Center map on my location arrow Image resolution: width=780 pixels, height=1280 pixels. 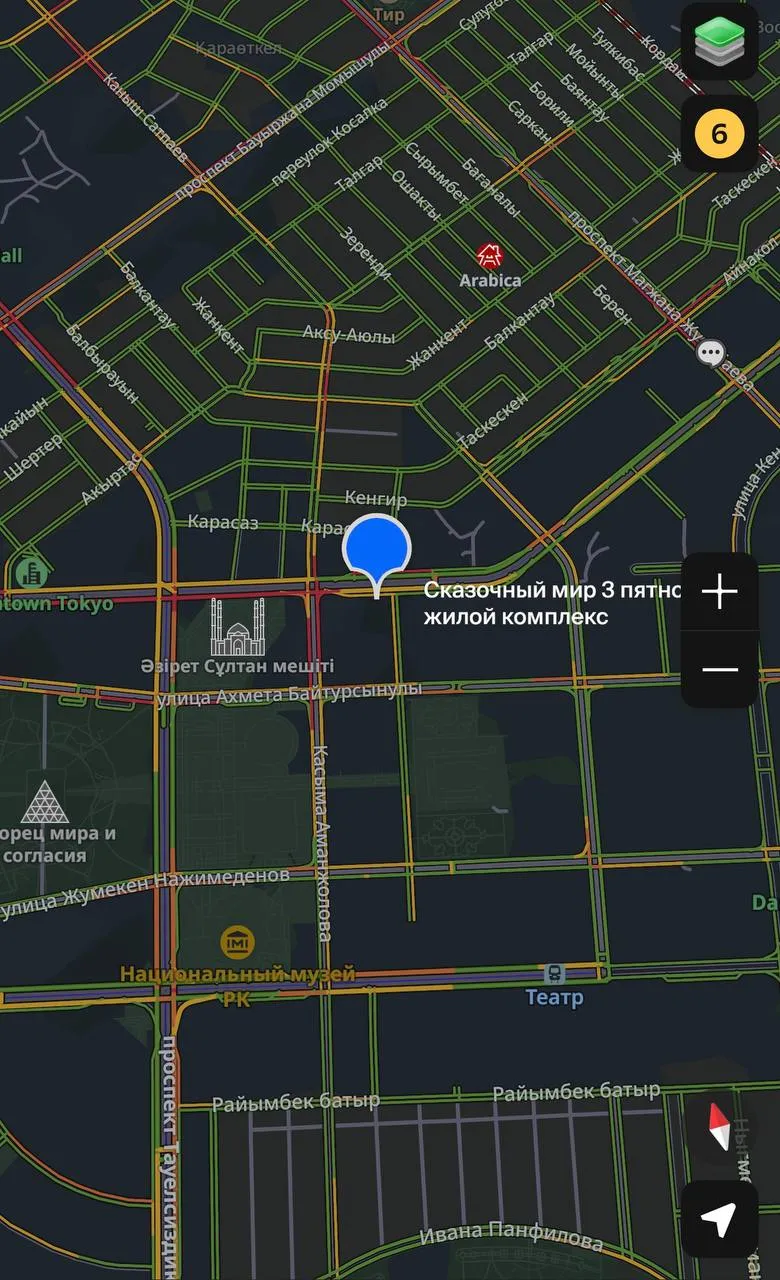719,1219
